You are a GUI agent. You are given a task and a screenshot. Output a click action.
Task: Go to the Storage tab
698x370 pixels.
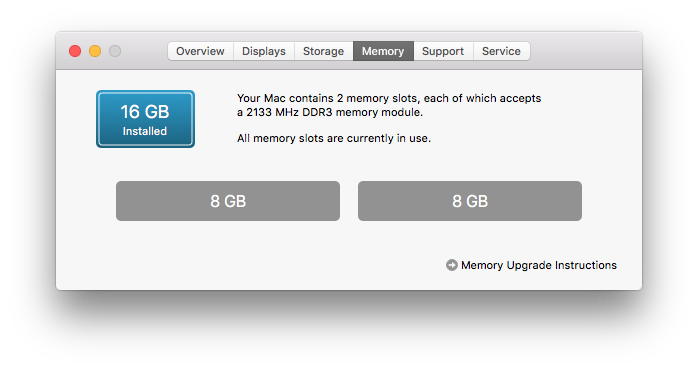[x=324, y=51]
